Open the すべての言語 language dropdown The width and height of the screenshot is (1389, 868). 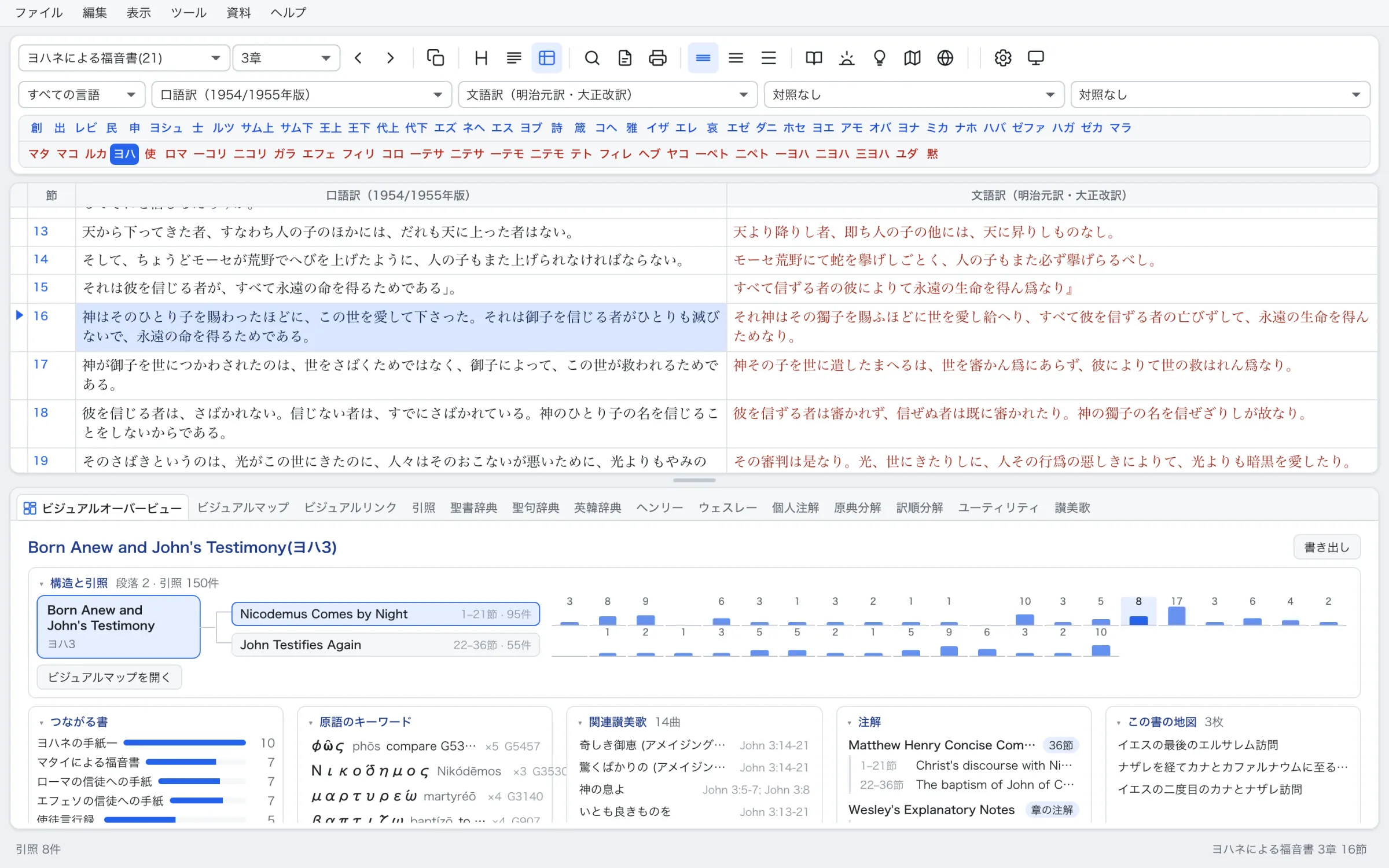coord(82,95)
